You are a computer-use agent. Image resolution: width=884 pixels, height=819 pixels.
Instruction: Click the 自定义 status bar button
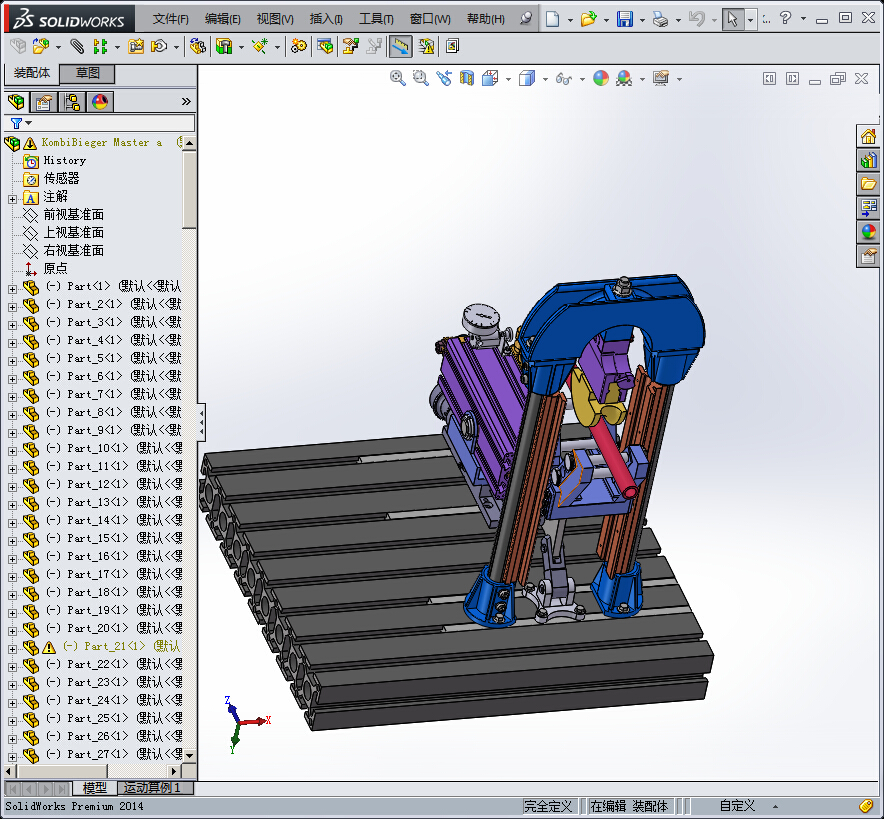pyautogui.click(x=738, y=806)
